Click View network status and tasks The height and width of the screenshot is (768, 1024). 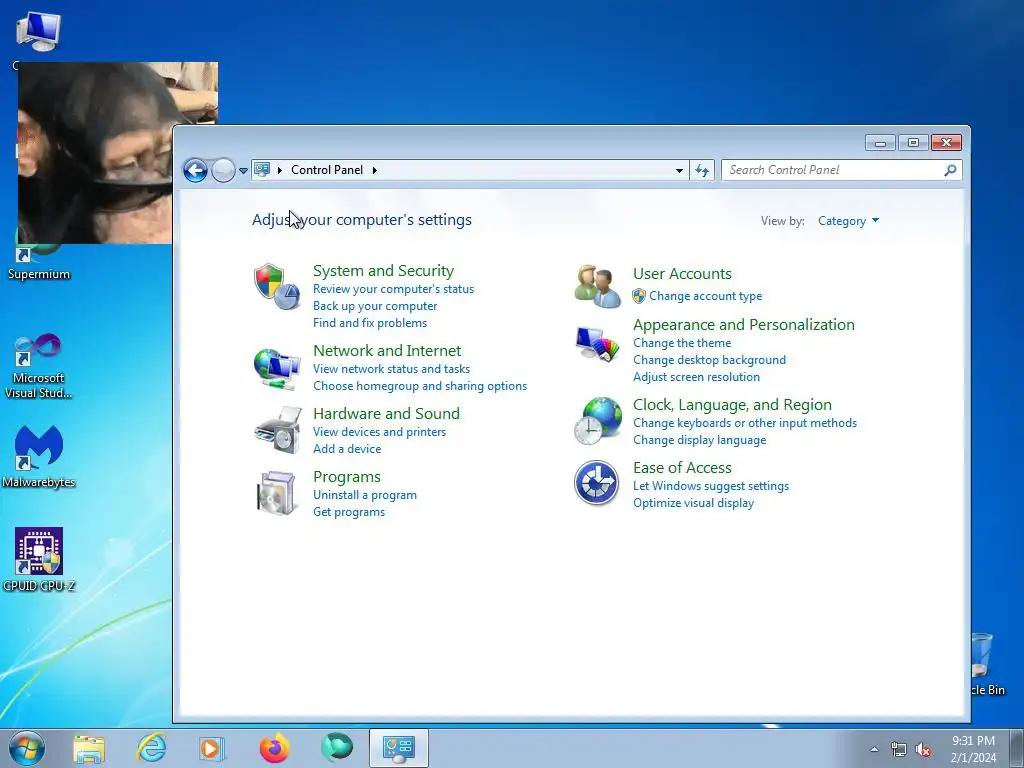pos(391,369)
